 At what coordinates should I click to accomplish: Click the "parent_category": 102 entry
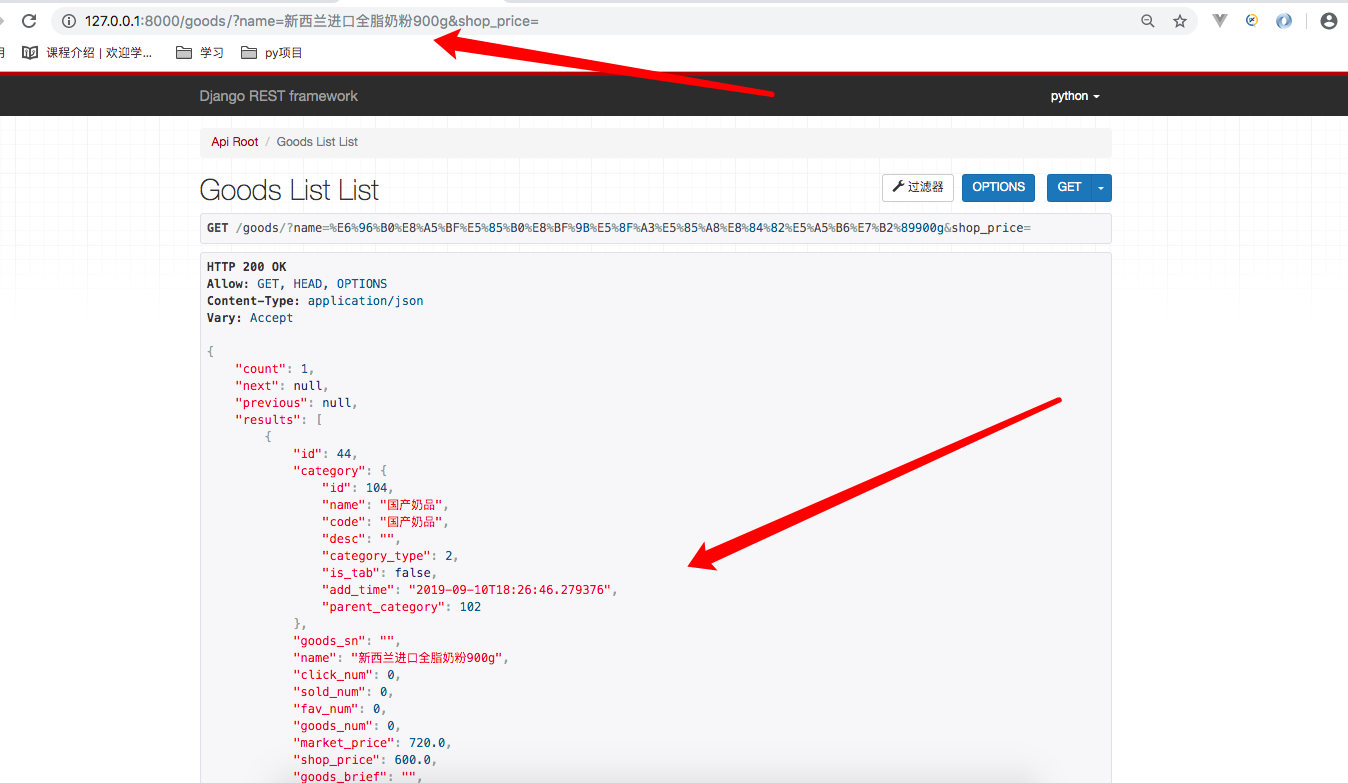pos(401,607)
